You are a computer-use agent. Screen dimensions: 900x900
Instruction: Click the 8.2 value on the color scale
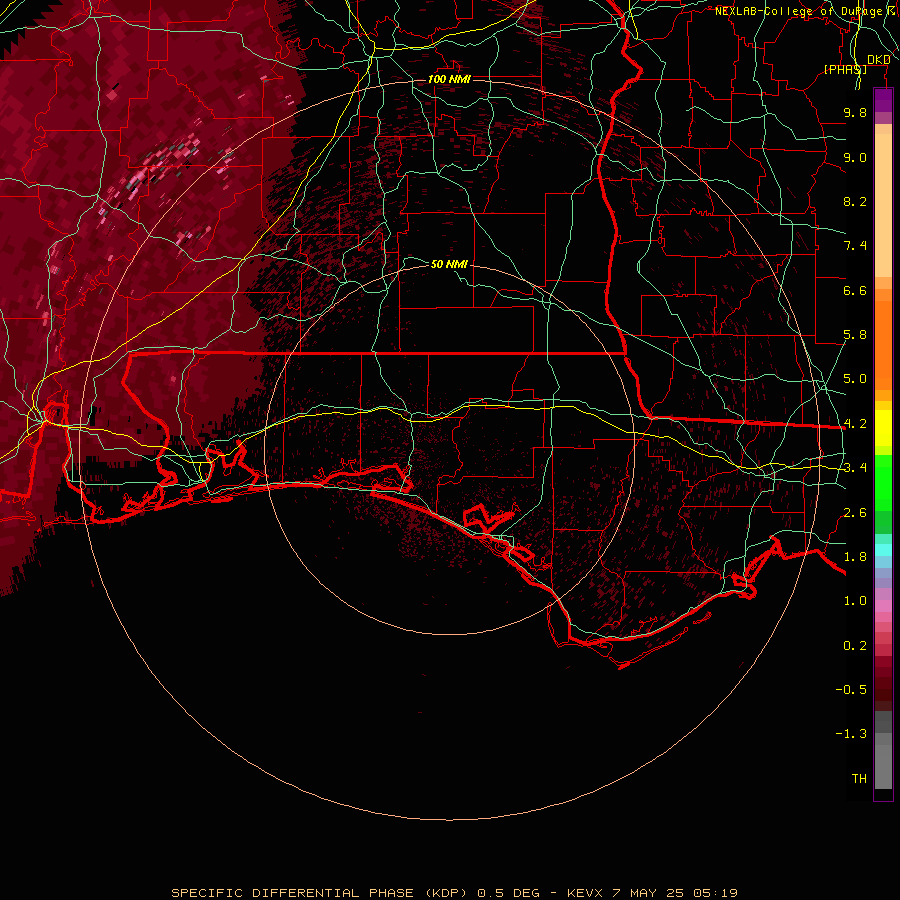[855, 201]
